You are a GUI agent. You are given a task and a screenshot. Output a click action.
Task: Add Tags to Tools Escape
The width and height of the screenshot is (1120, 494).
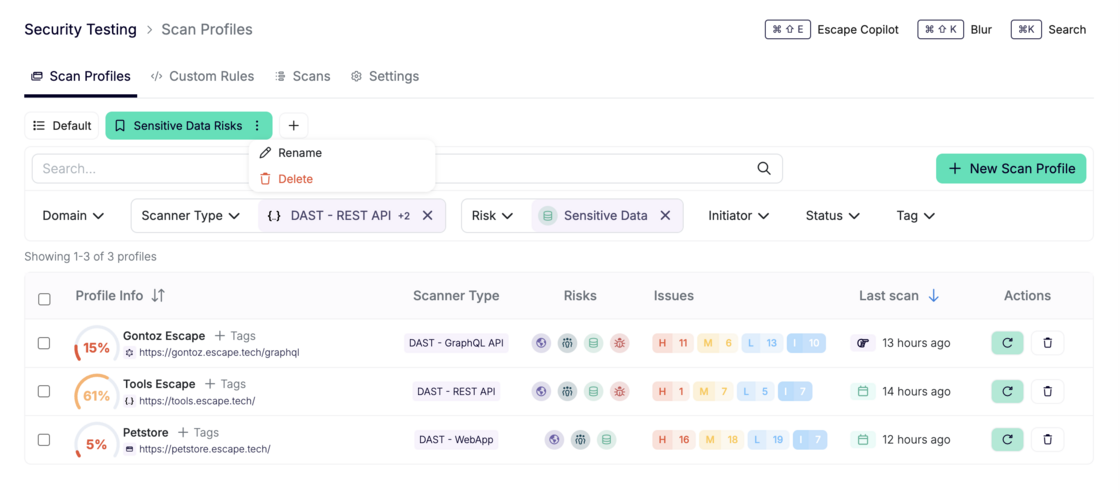225,383
